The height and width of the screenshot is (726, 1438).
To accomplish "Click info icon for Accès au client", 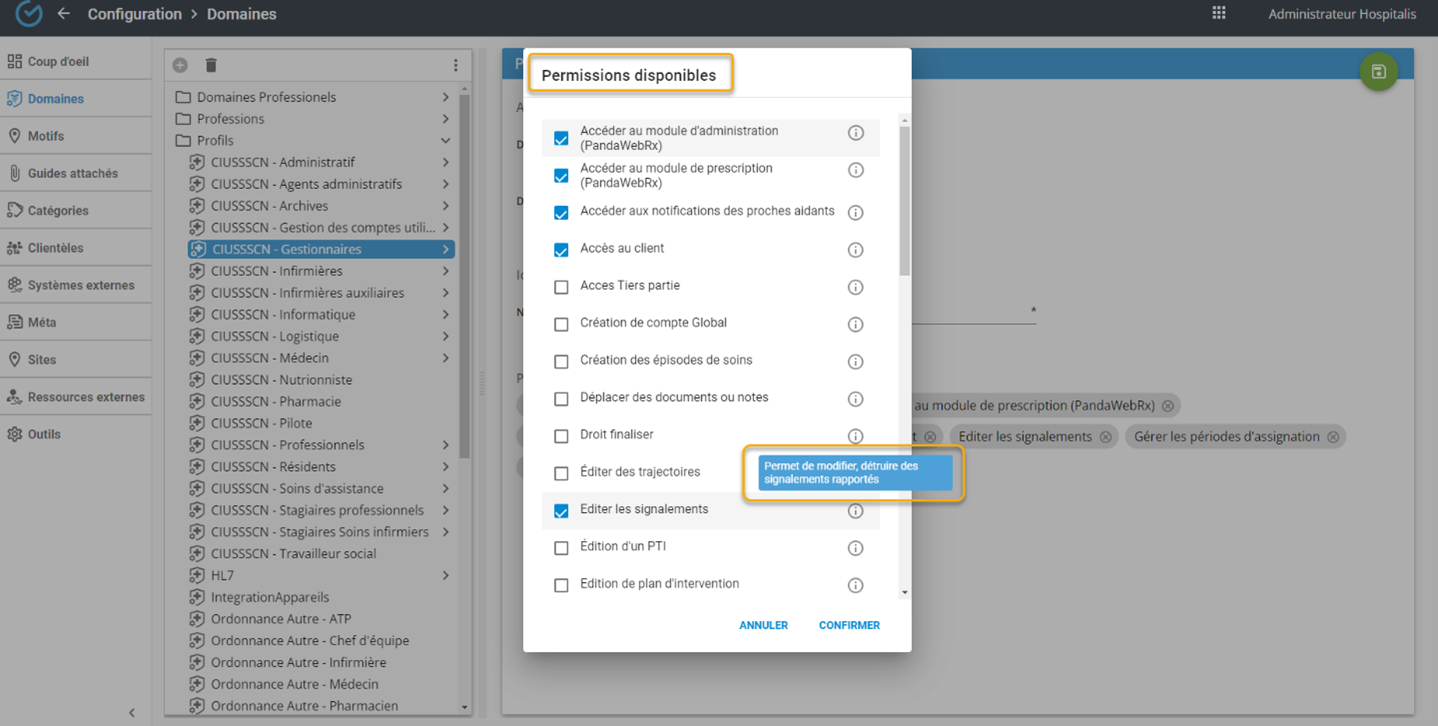I will (855, 250).
